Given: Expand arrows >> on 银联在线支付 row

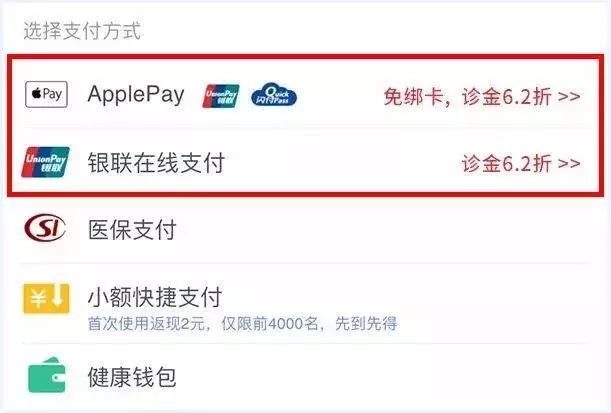Looking at the screenshot, I should click(569, 163).
